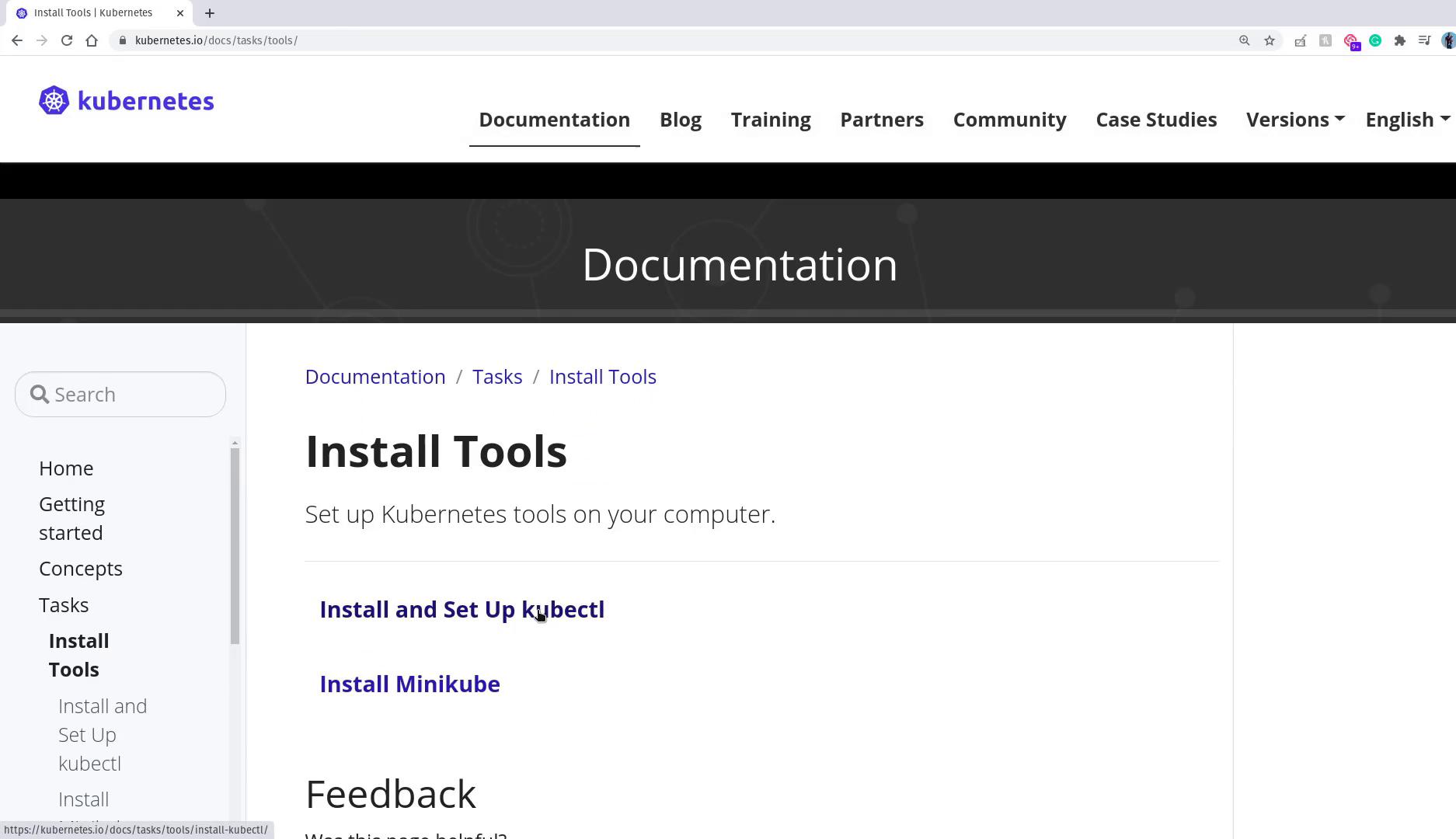
Task: Click the Kubernetes wheel logo icon
Action: click(x=54, y=101)
